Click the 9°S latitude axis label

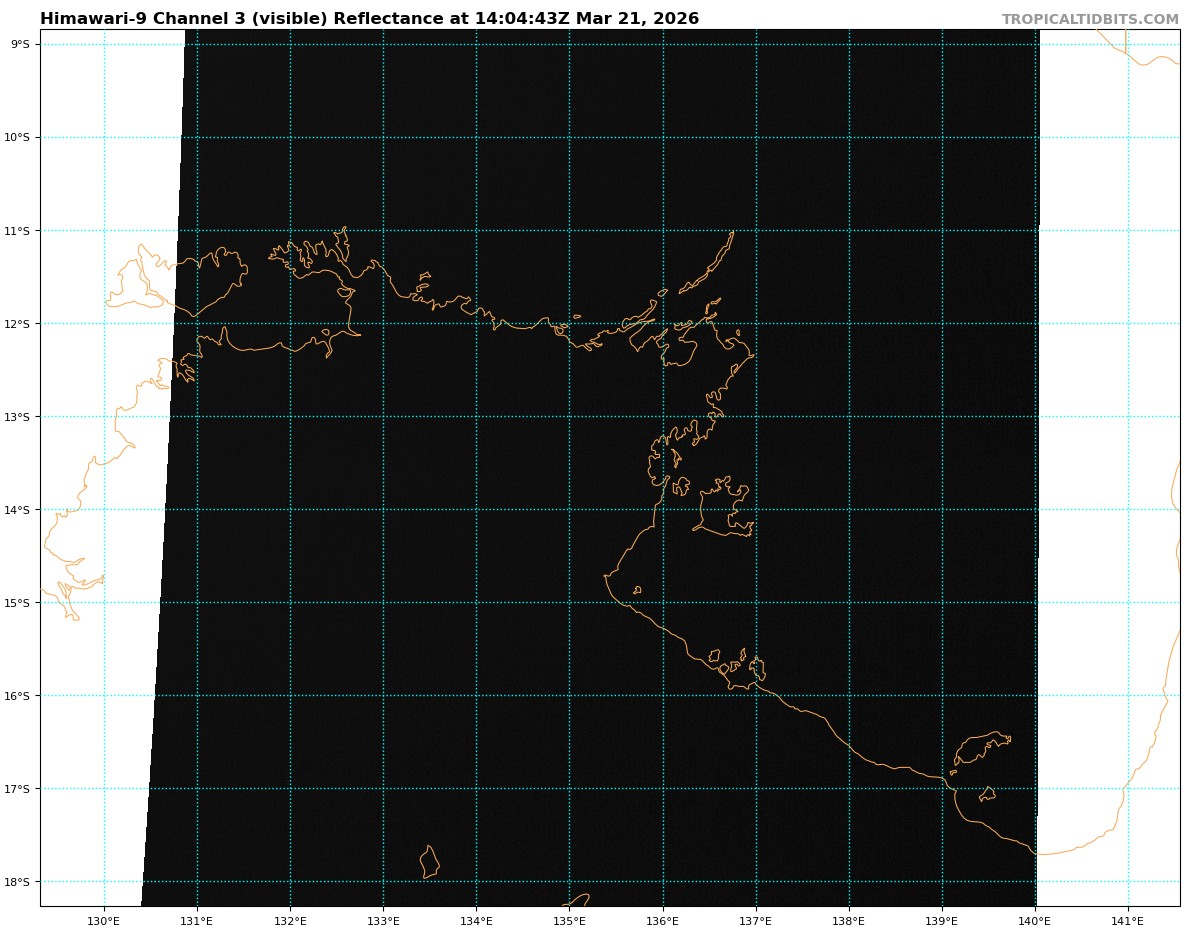20,44
